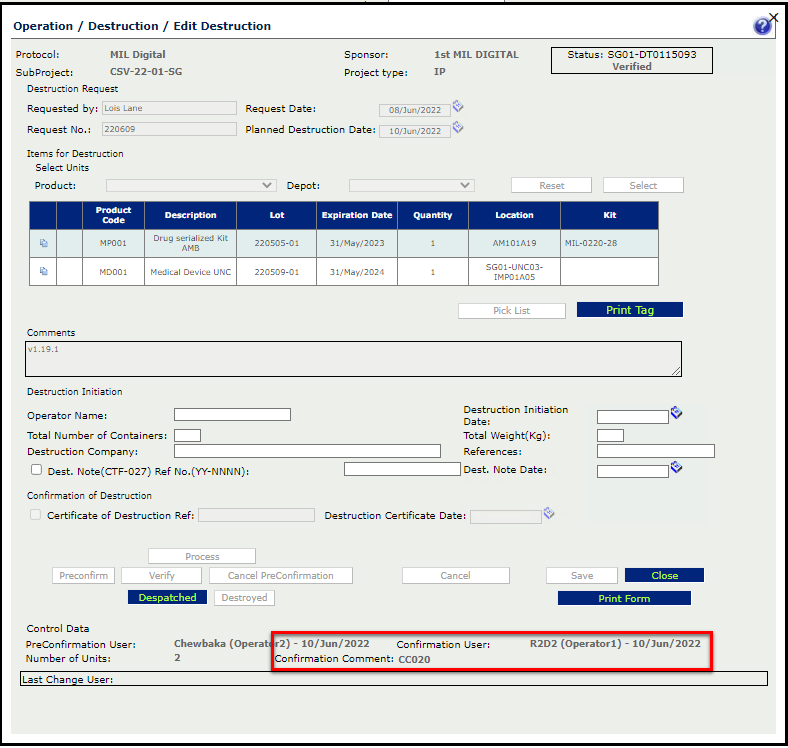Click lot cell 220509-01
Image resolution: width=788 pixels, height=748 pixels.
276,272
